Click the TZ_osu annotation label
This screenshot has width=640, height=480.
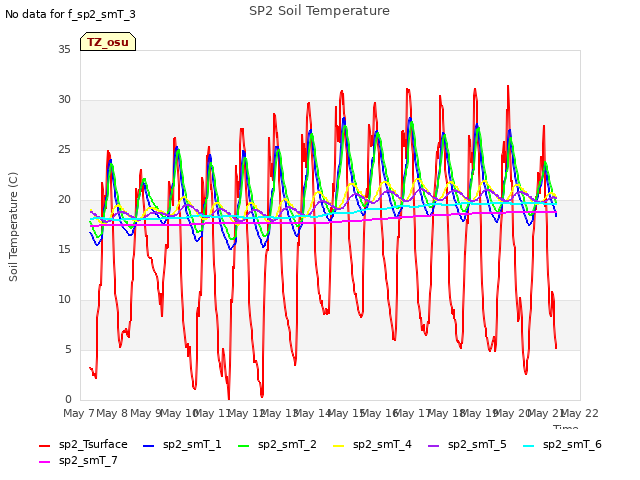[108, 42]
